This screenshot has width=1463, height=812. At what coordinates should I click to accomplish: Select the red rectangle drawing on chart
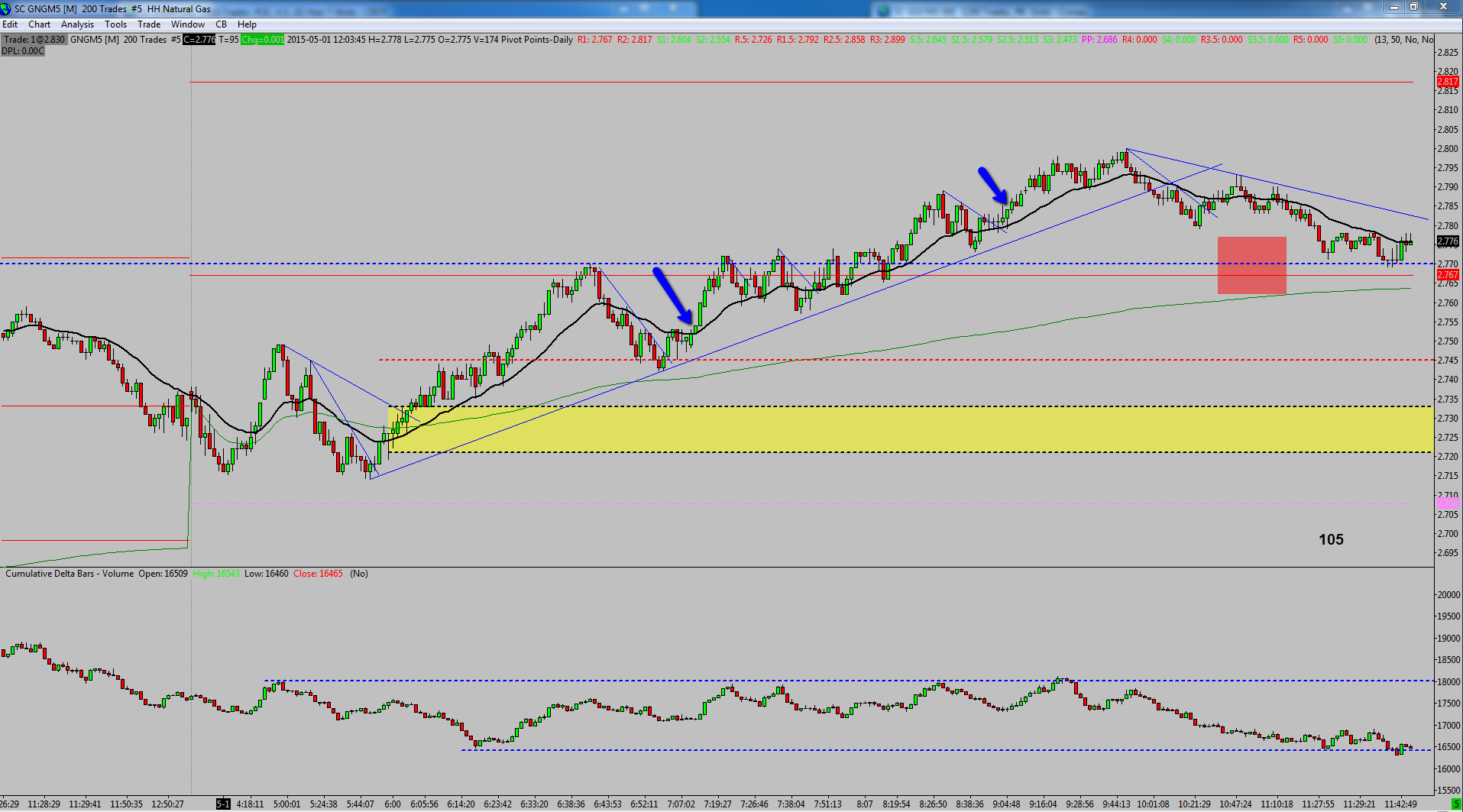pos(1252,265)
